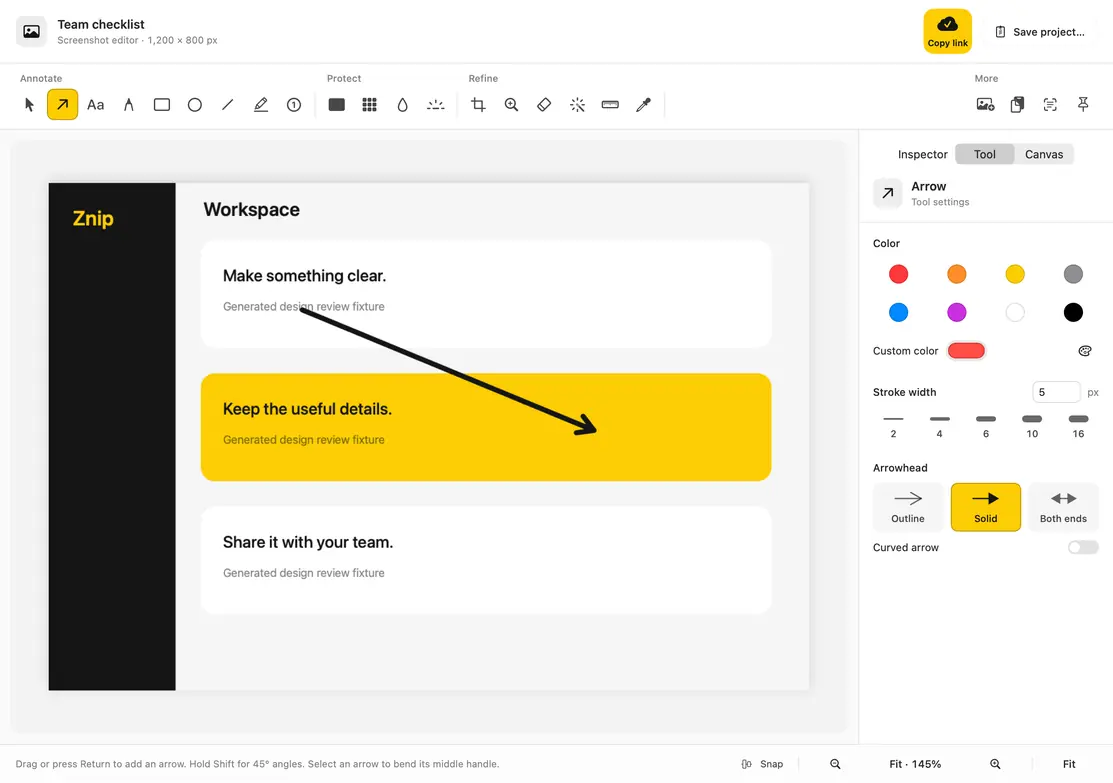Click the text recognition scan icon

pyautogui.click(x=1050, y=105)
